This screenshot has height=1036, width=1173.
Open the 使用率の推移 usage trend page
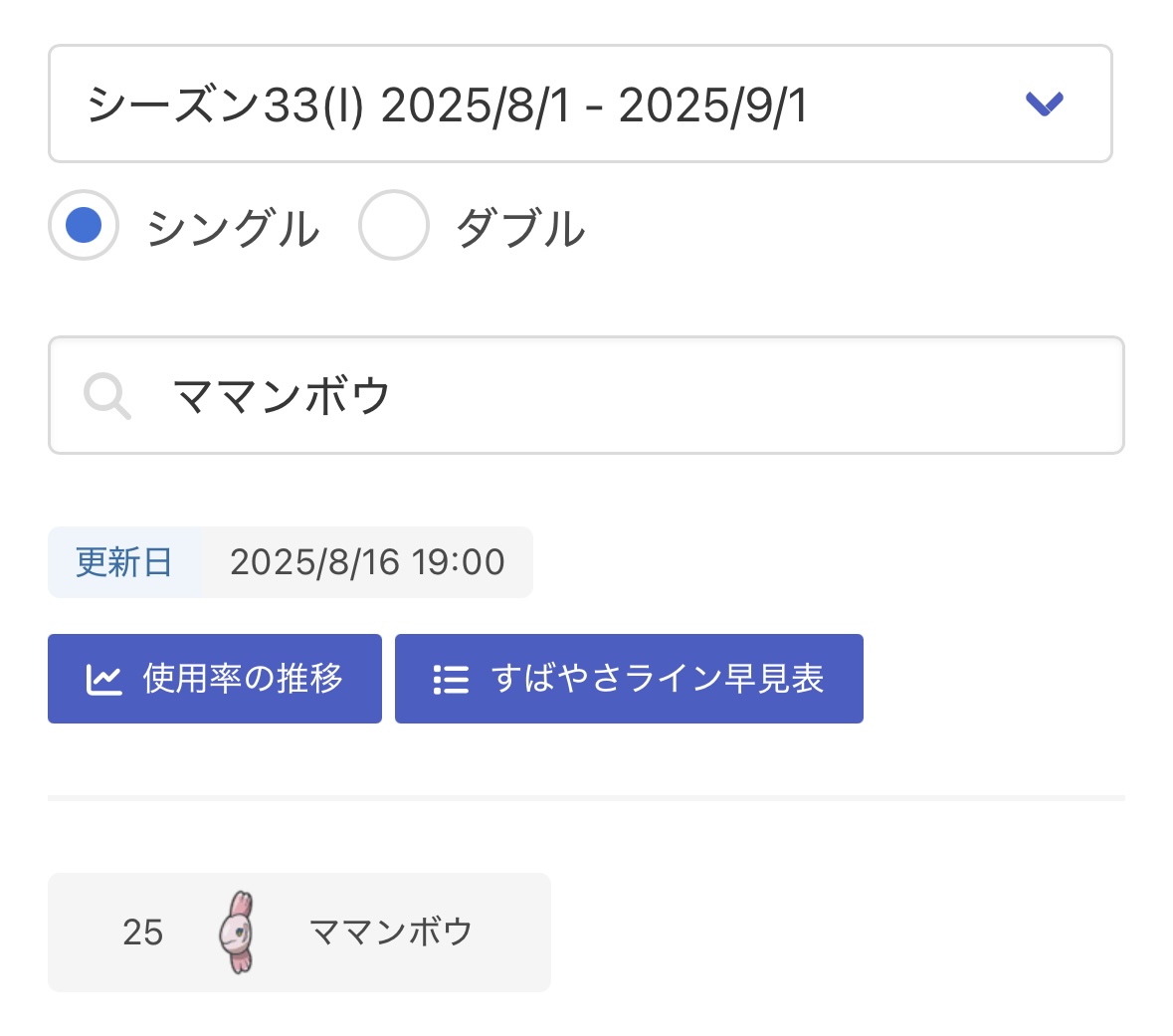[243, 679]
